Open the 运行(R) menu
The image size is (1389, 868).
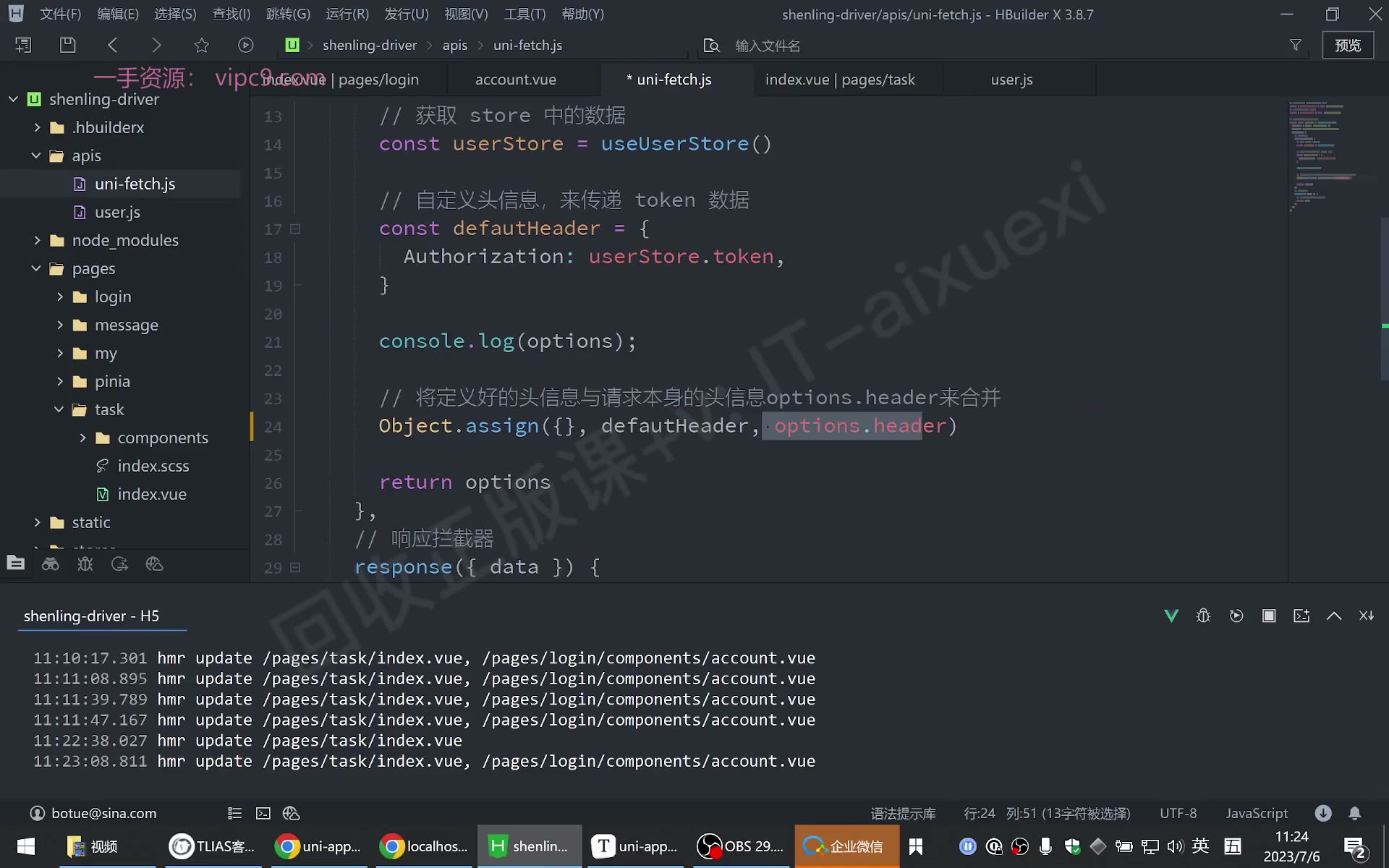coord(347,14)
